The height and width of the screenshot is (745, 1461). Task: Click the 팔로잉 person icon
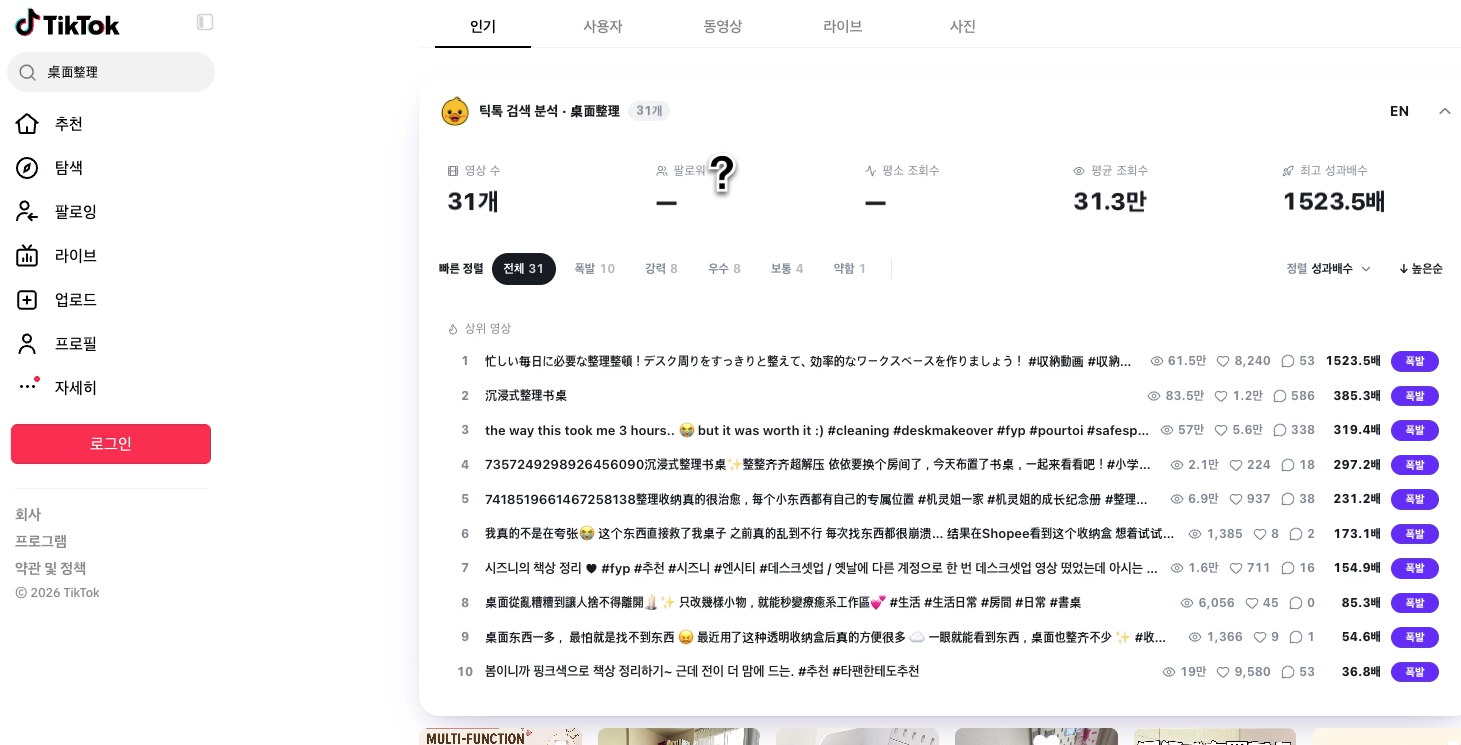point(27,212)
